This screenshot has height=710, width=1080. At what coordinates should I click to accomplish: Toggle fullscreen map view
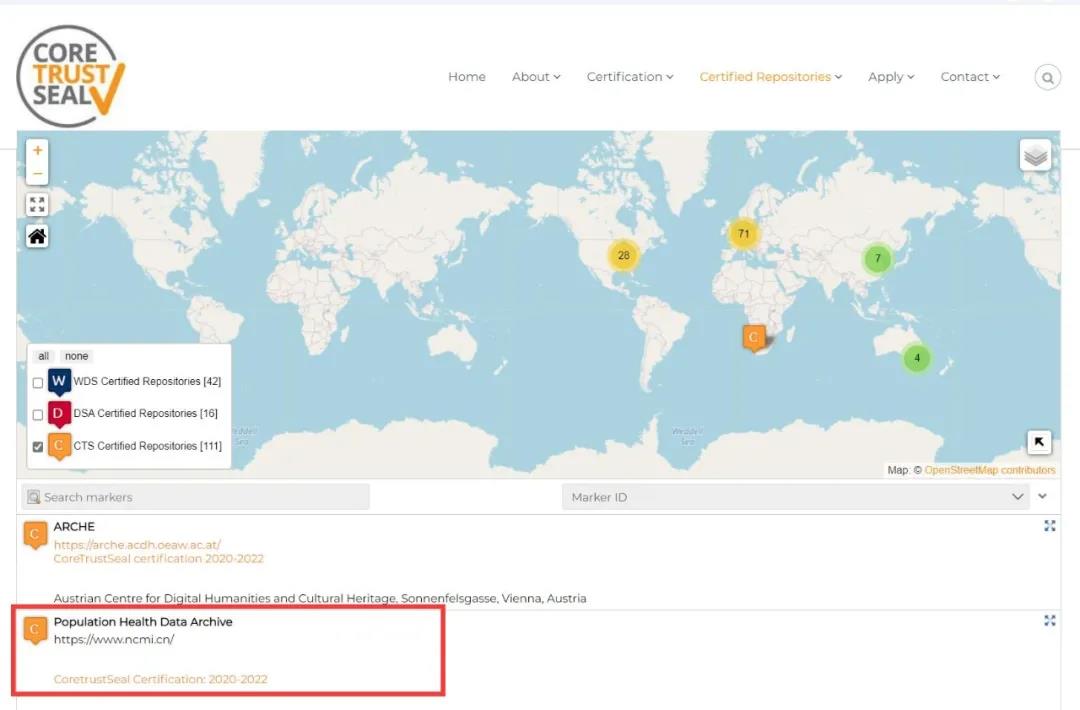37,205
